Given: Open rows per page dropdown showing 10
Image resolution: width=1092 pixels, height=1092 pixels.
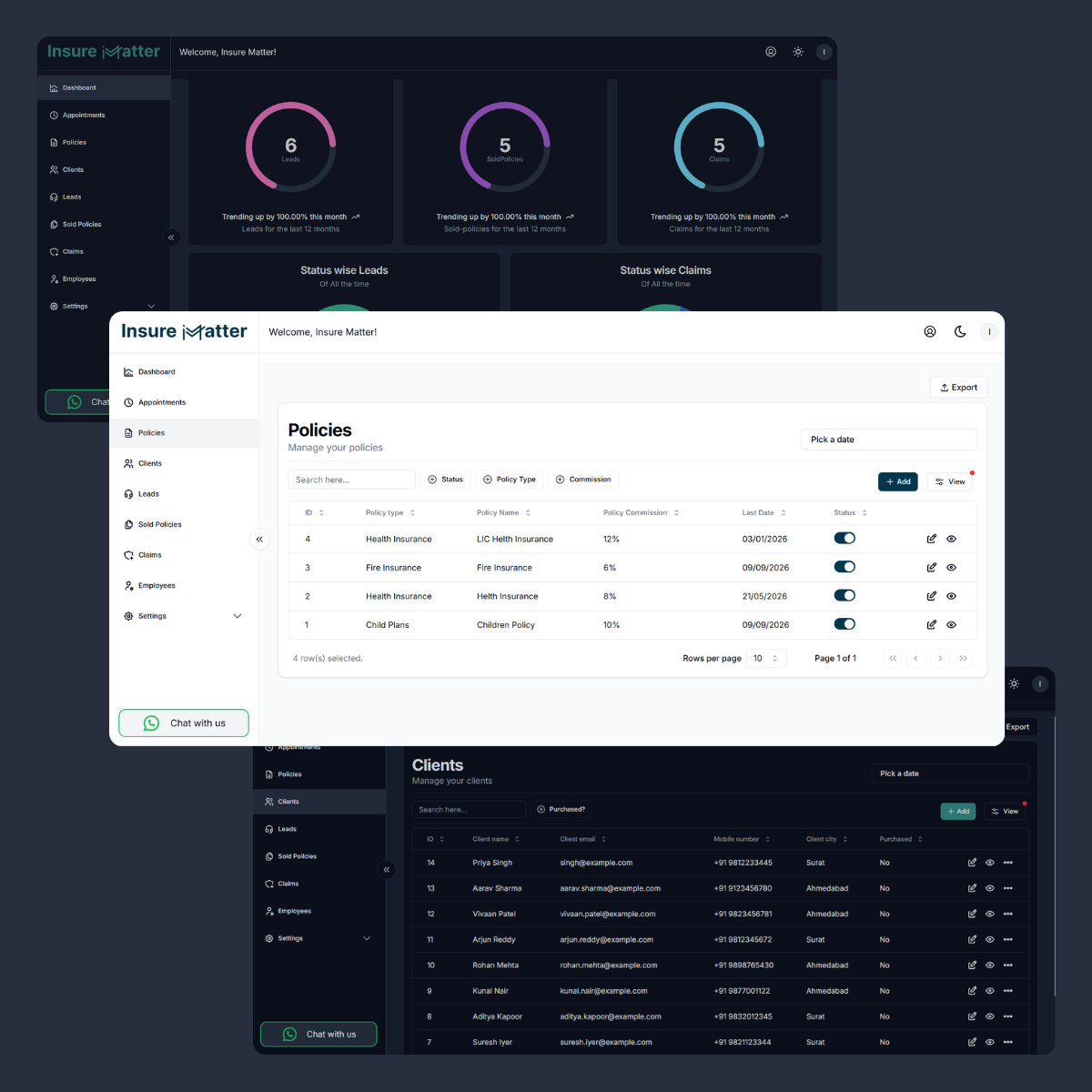Looking at the screenshot, I should click(x=766, y=658).
